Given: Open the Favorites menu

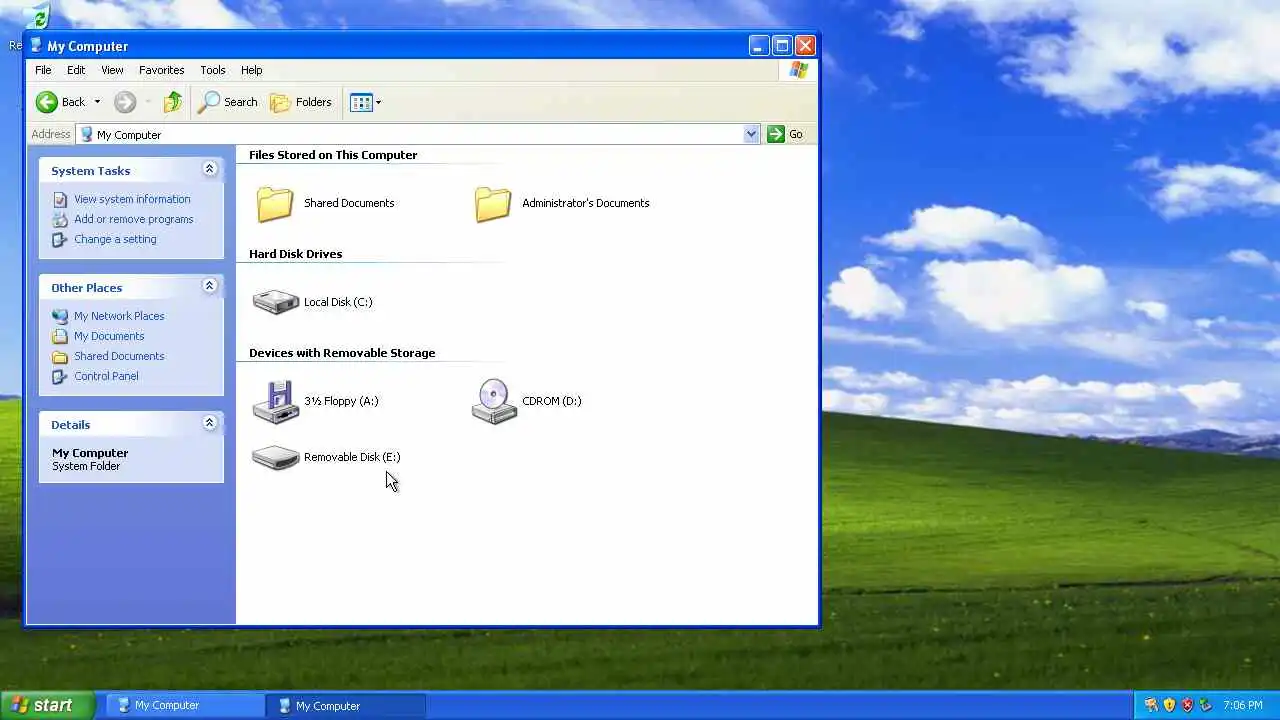Looking at the screenshot, I should pyautogui.click(x=161, y=70).
